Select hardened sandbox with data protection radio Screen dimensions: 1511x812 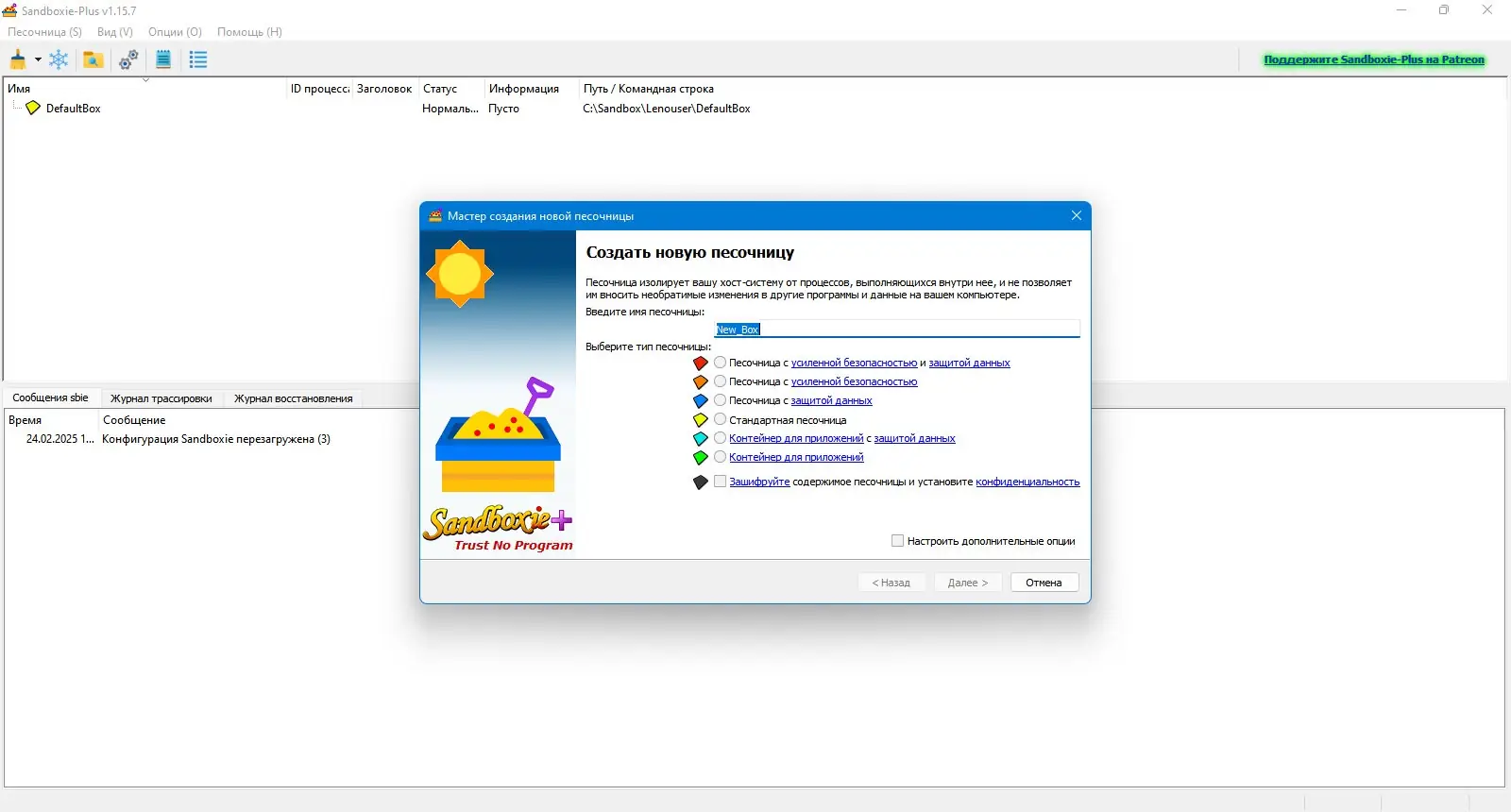[x=721, y=363]
